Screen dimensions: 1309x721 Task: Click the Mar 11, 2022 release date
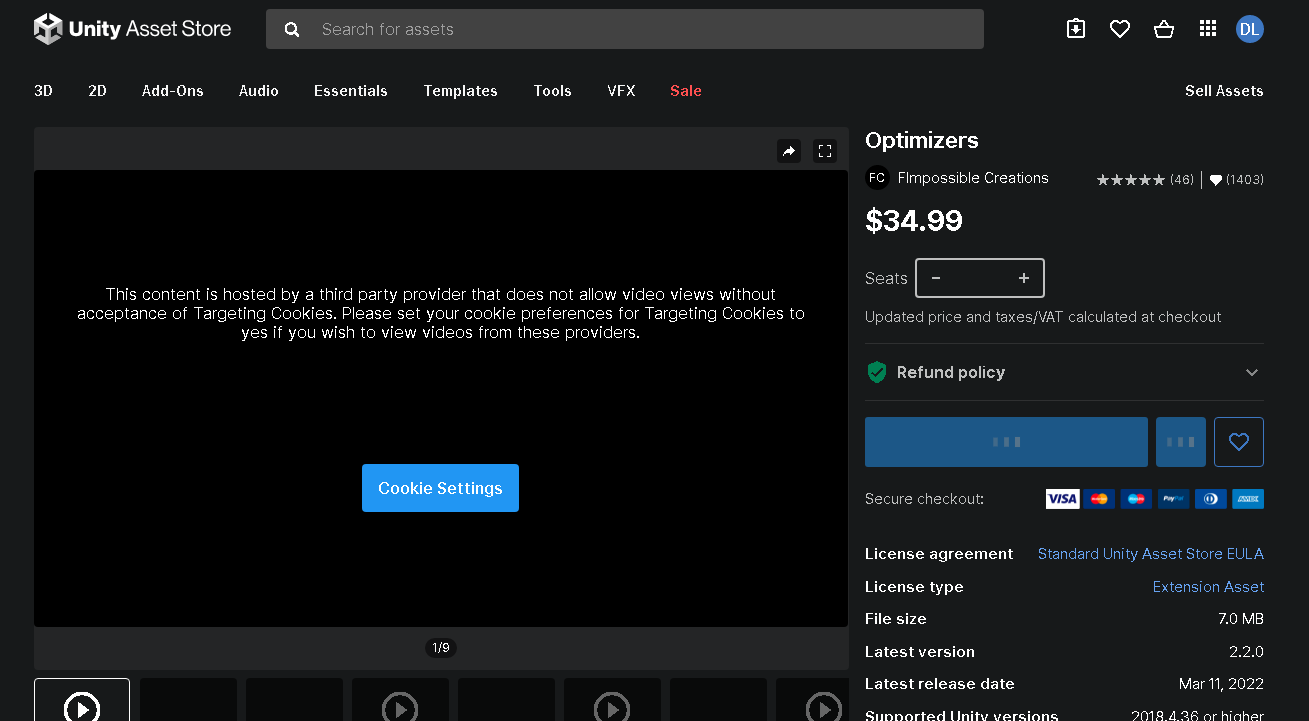1221,684
